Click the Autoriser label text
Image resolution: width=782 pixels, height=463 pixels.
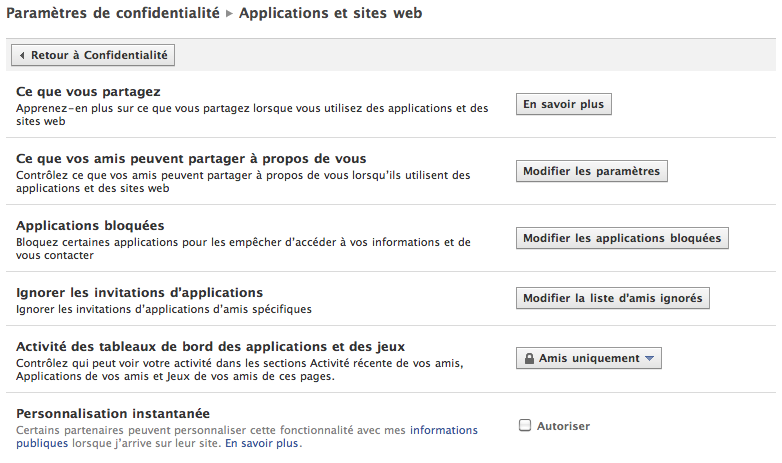point(563,426)
